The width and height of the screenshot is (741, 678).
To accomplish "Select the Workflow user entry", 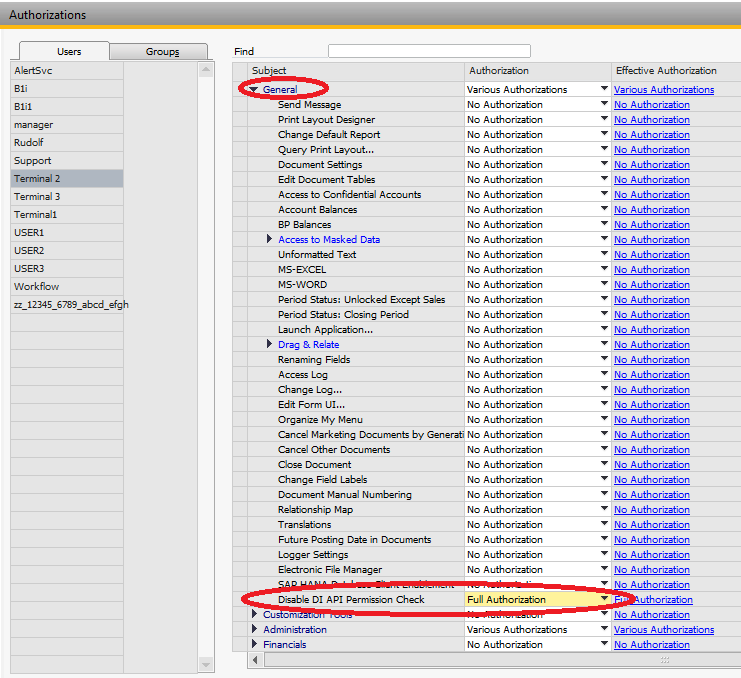I will click(36, 287).
